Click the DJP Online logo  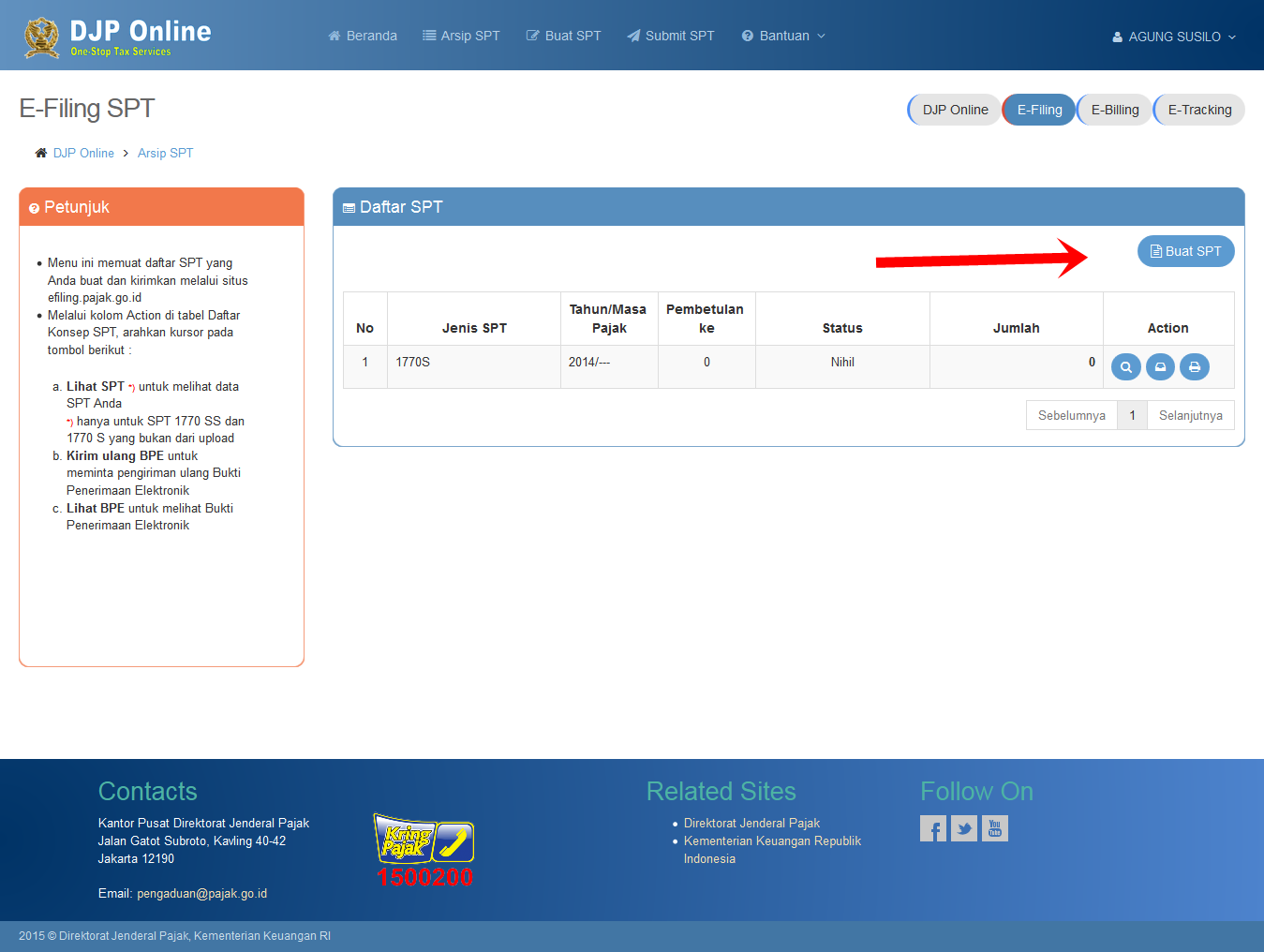click(117, 37)
